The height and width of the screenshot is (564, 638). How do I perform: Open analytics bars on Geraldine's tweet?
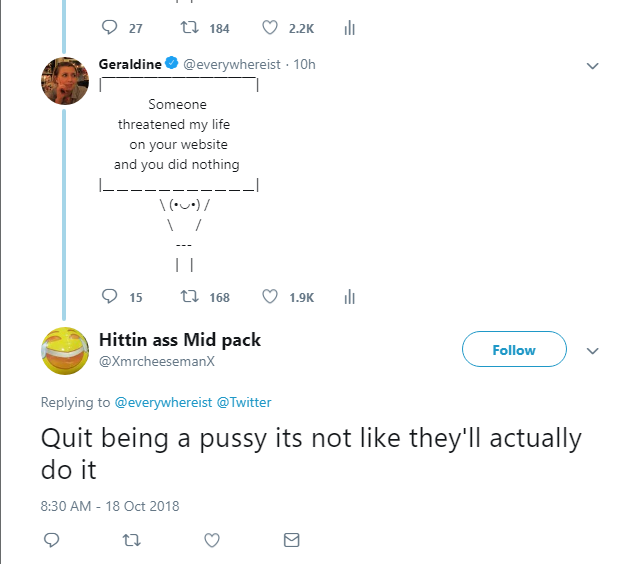click(350, 297)
